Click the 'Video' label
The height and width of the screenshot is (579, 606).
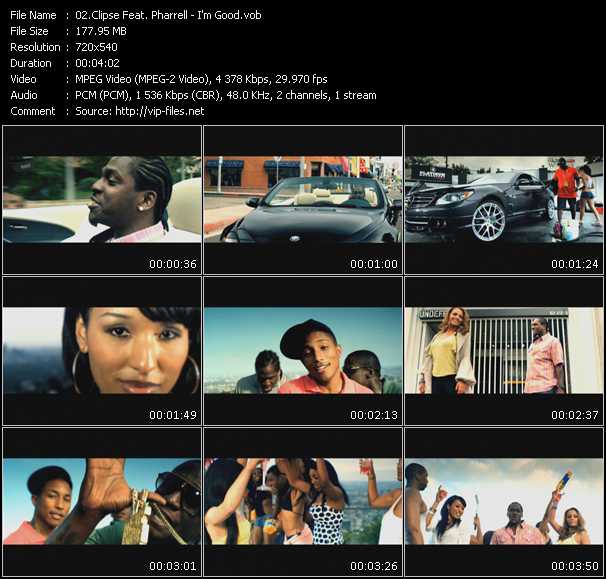pyautogui.click(x=23, y=79)
